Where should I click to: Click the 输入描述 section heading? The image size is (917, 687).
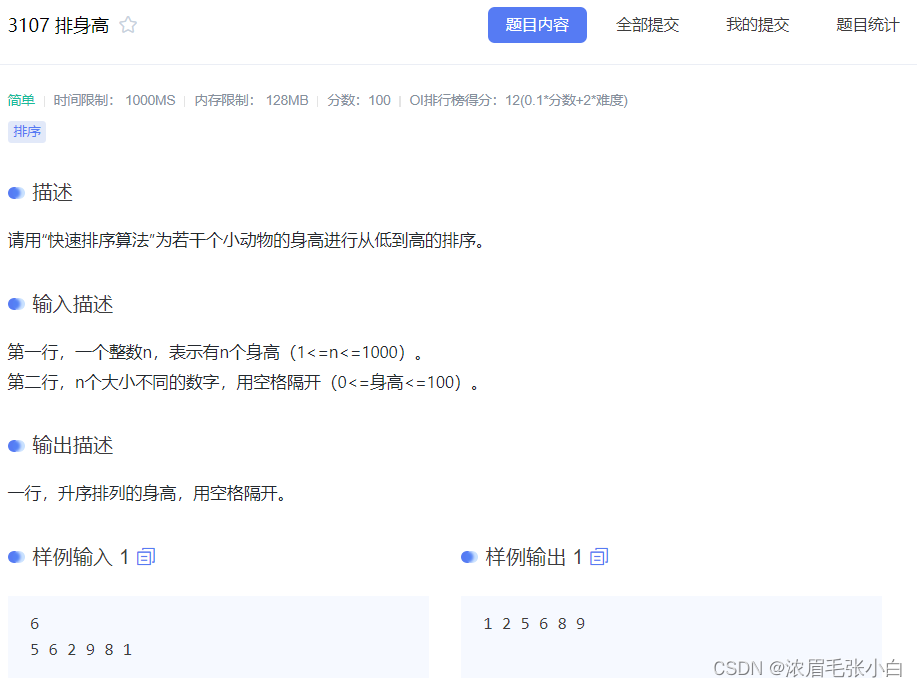[x=73, y=304]
